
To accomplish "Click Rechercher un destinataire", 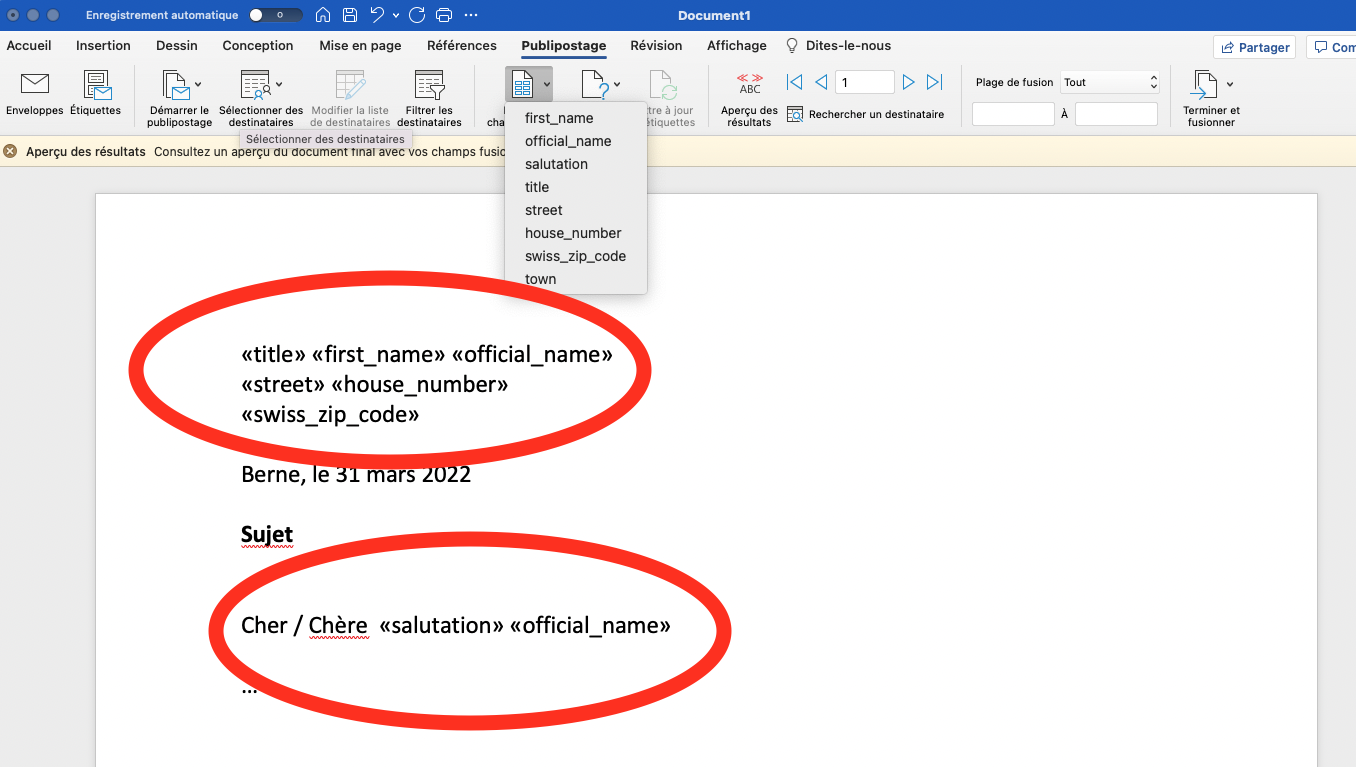I will [x=866, y=114].
